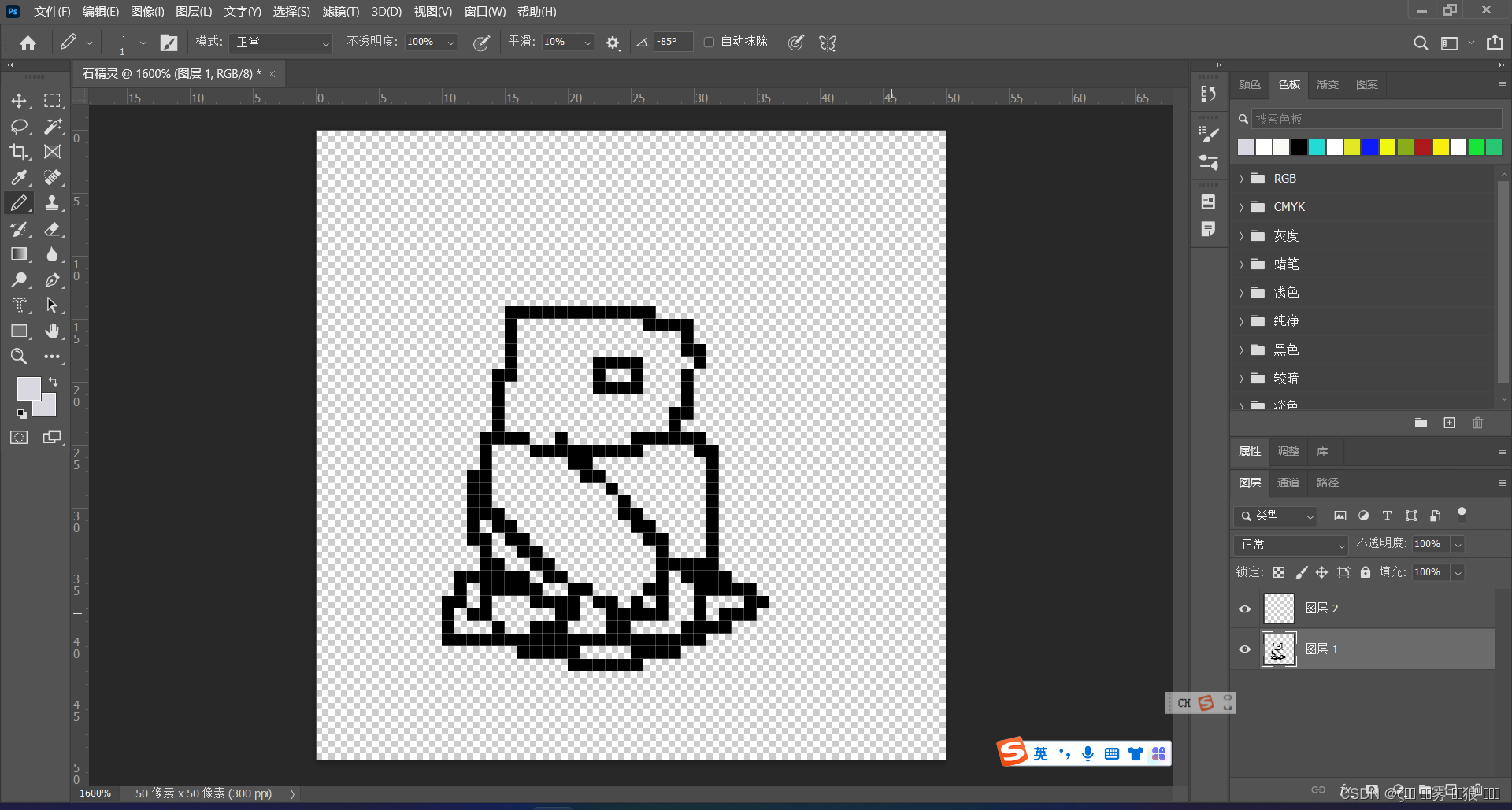The width and height of the screenshot is (1512, 810).
Task: Select the Pencil tool in toolbox
Action: 19,203
